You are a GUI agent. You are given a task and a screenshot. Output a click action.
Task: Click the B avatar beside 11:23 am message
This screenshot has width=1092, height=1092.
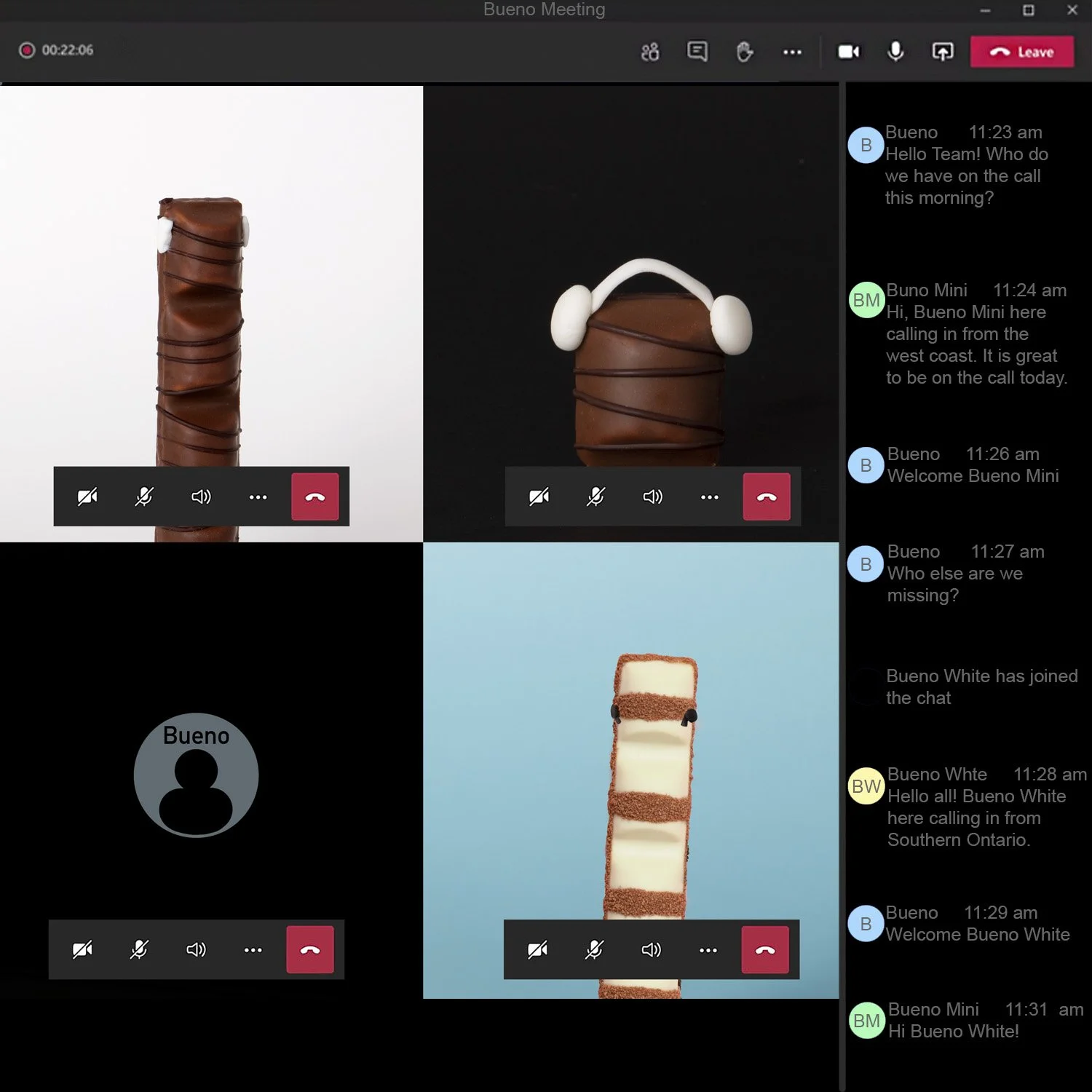(866, 145)
